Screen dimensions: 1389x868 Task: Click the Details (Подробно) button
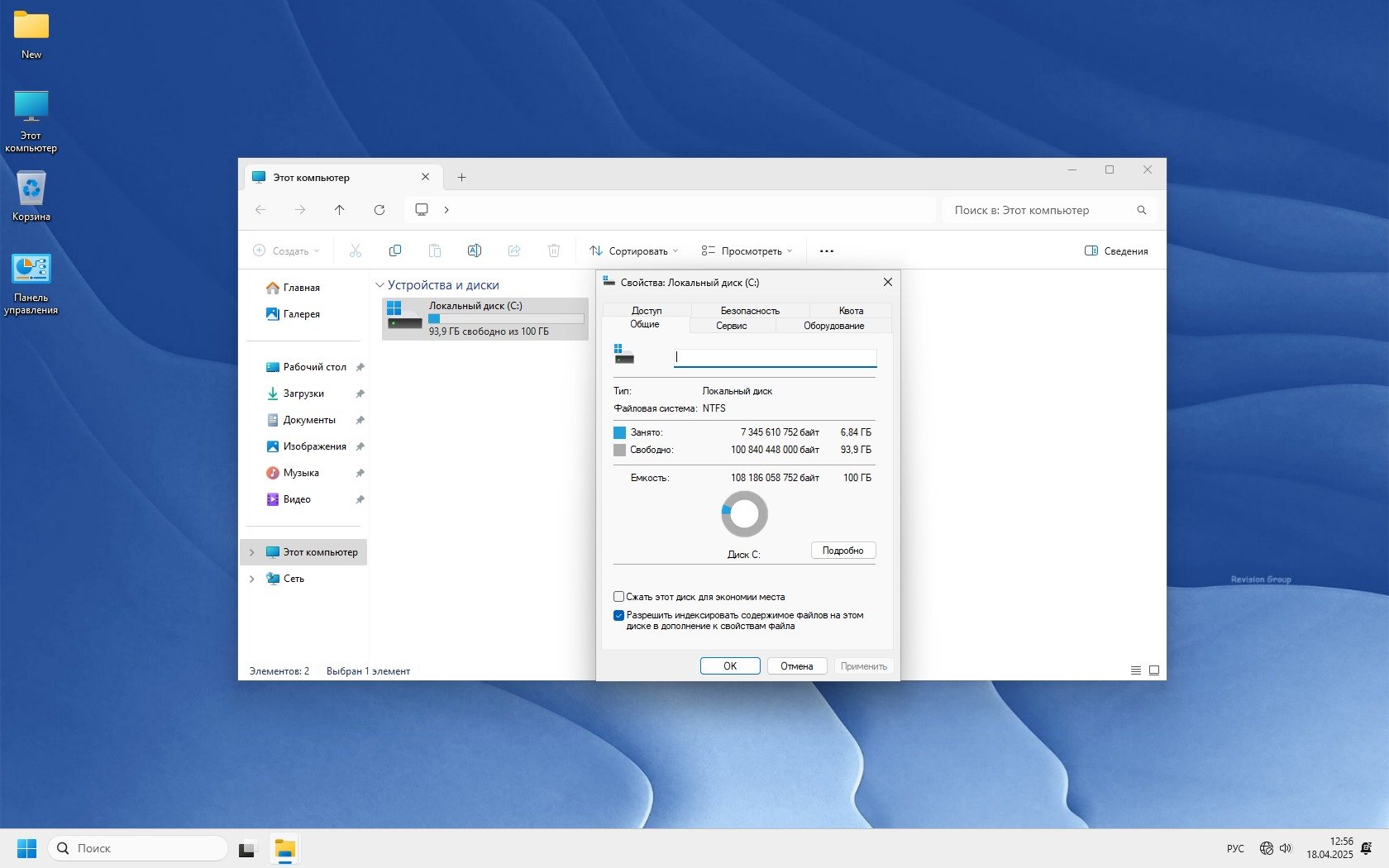842,551
